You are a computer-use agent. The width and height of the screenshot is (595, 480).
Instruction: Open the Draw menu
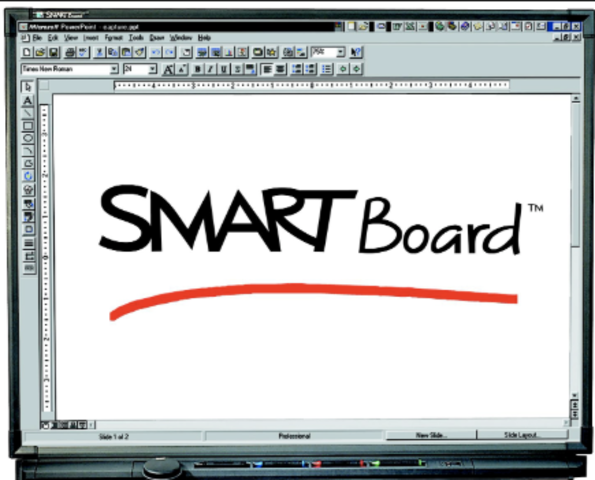156,38
